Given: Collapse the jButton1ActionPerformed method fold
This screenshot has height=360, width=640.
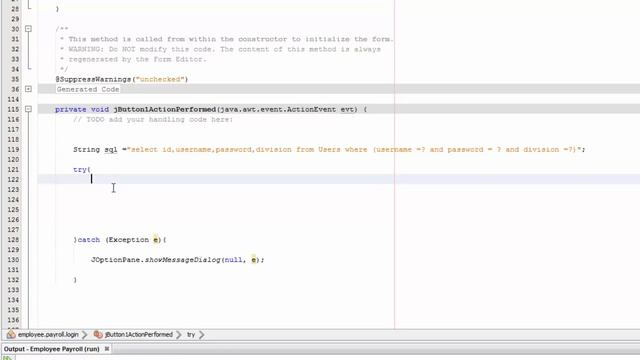Looking at the screenshot, I should 28,109.
